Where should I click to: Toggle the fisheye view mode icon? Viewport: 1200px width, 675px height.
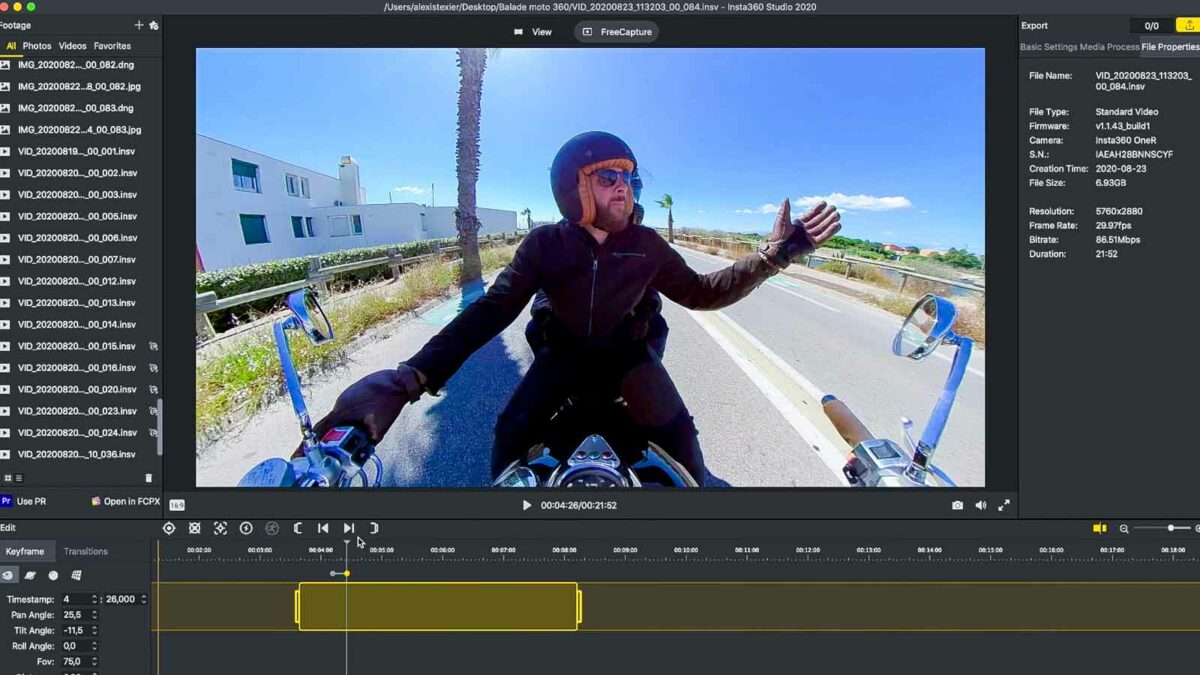pos(9,575)
